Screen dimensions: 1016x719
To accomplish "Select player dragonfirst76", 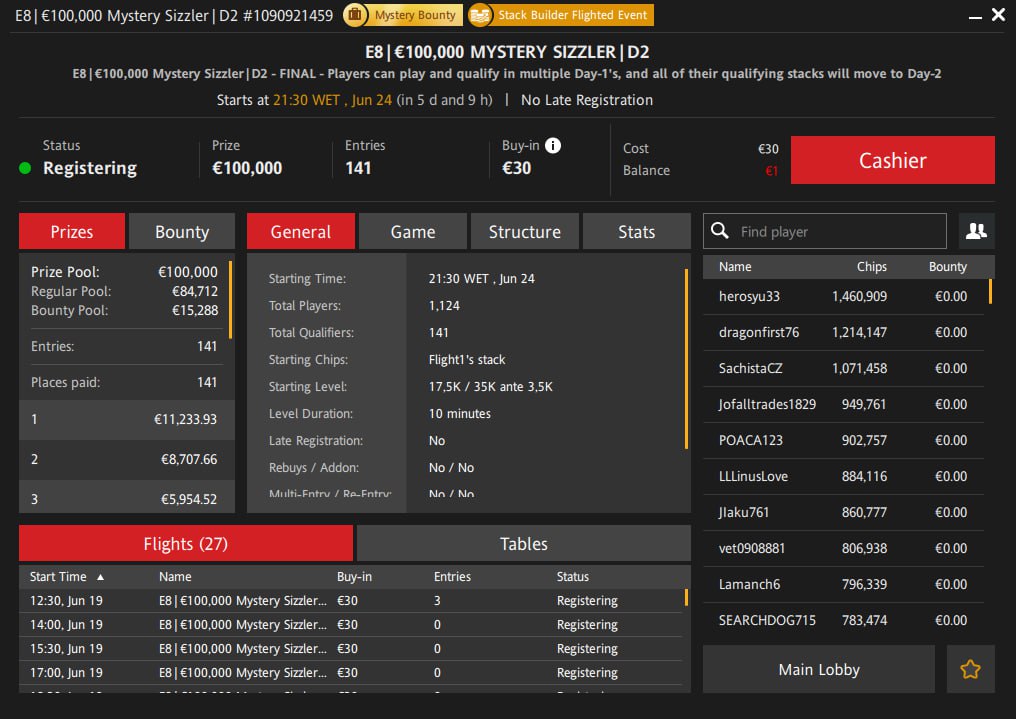I will (x=844, y=332).
